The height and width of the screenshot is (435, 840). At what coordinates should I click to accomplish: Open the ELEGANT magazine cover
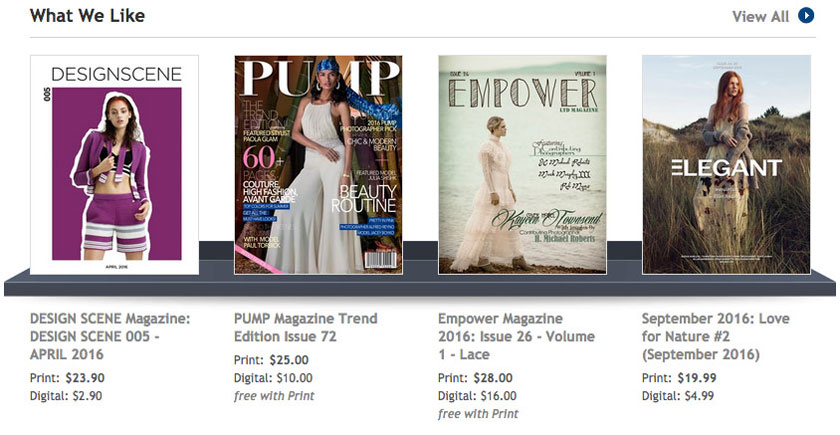tap(726, 165)
